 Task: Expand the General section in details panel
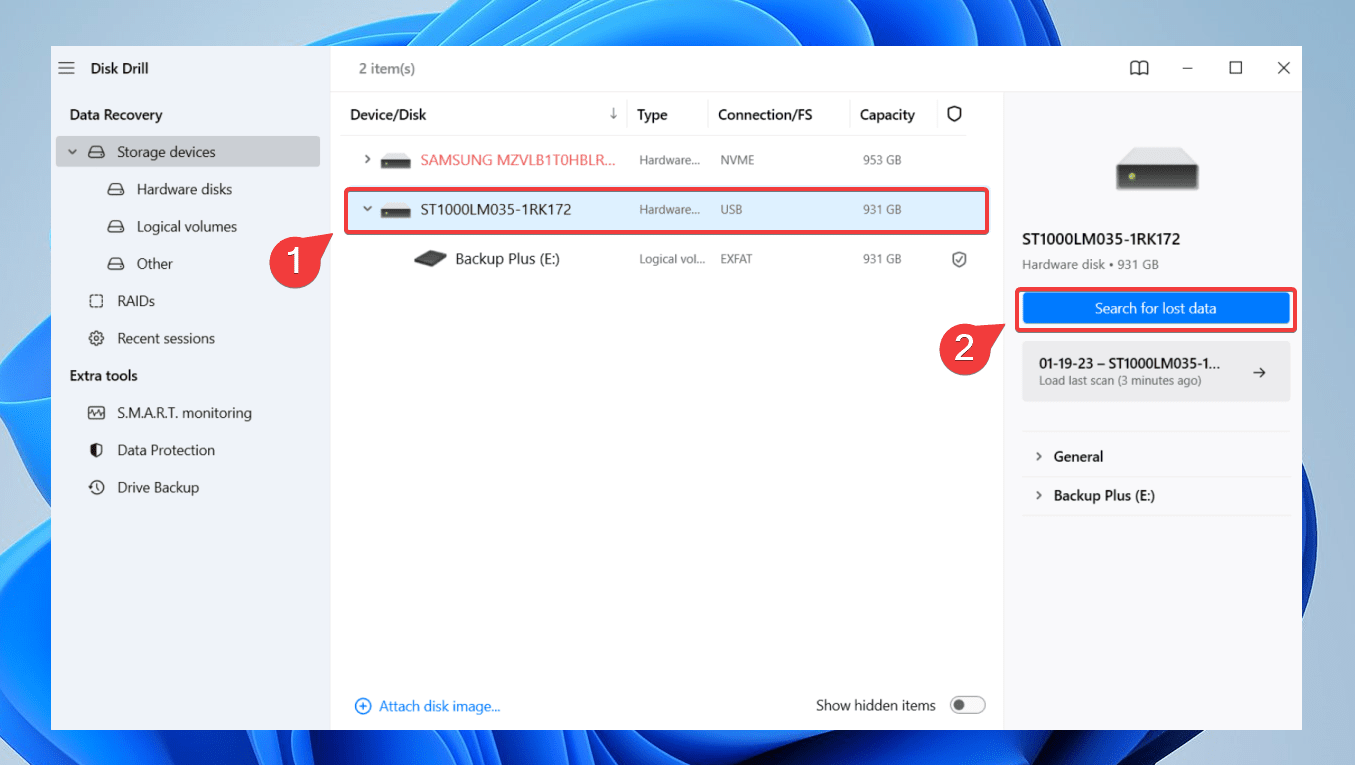click(1038, 456)
